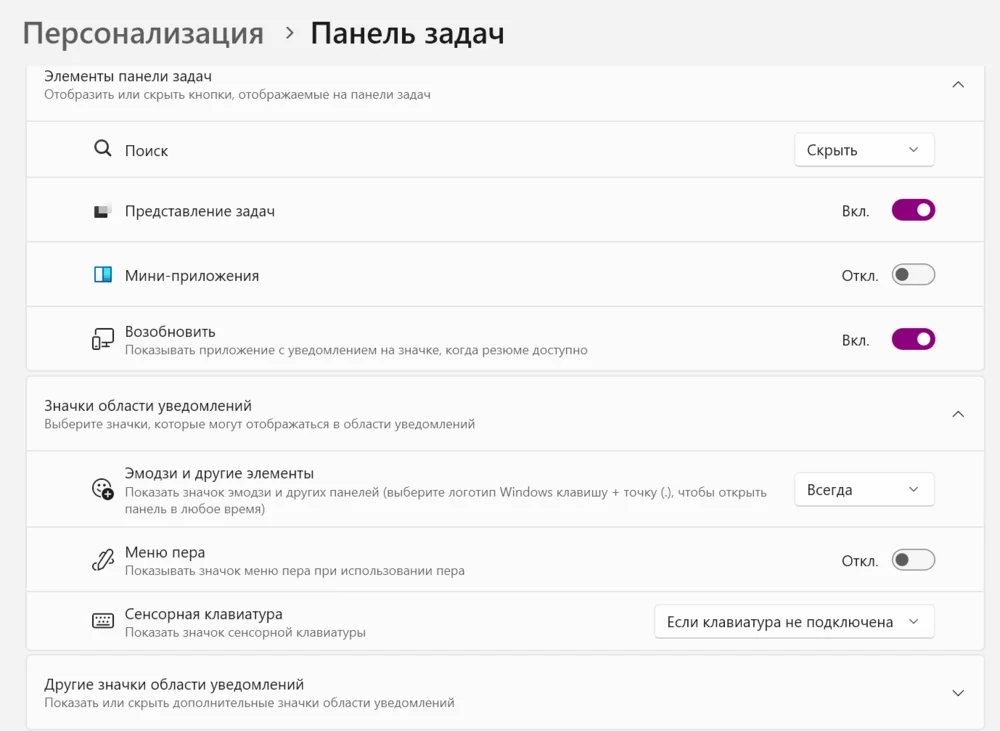Click the Эмодзи и другие элементы label
This screenshot has height=731, width=1000.
(219, 473)
